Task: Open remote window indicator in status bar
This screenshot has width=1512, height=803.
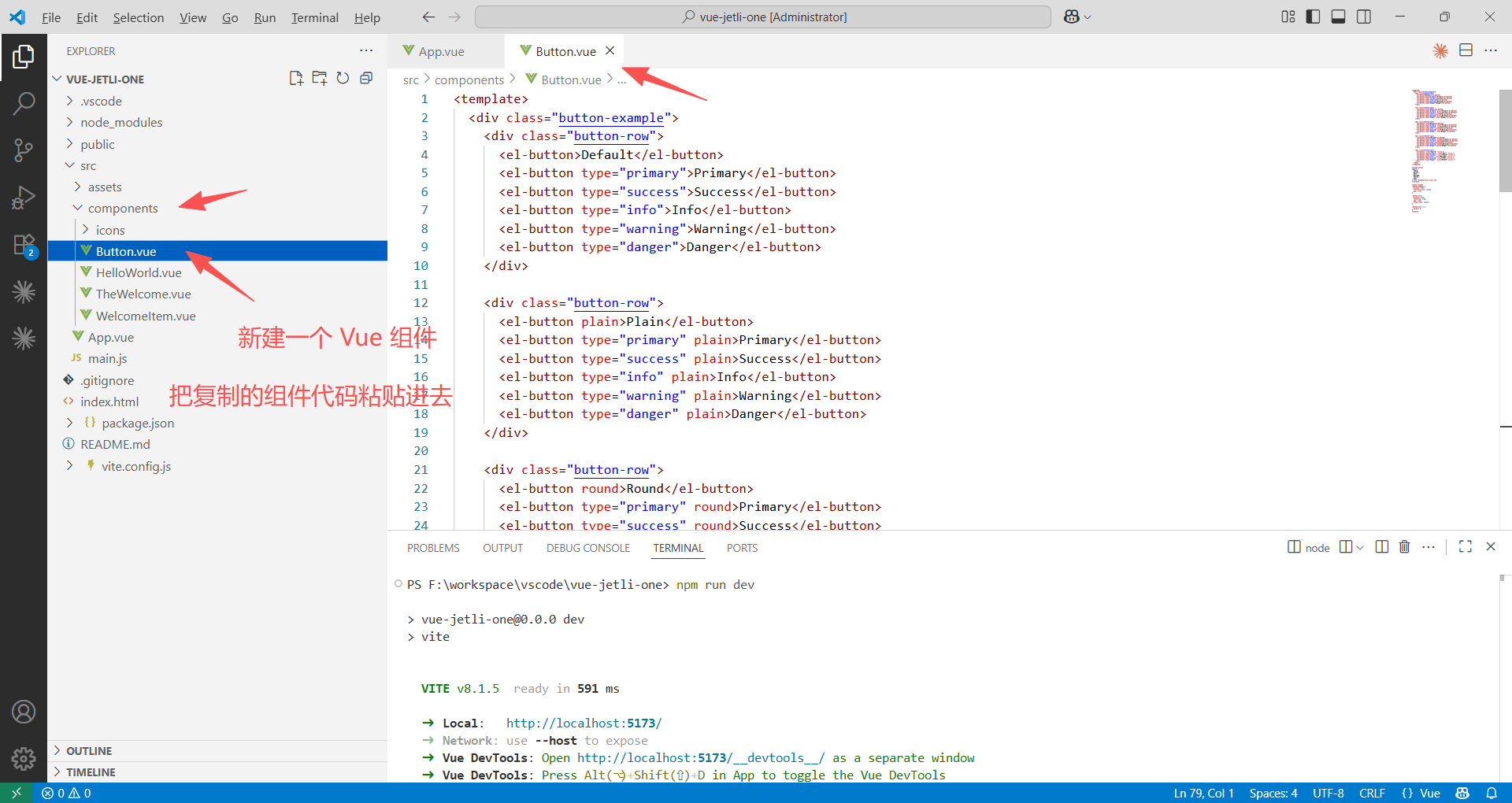Action: coord(16,793)
